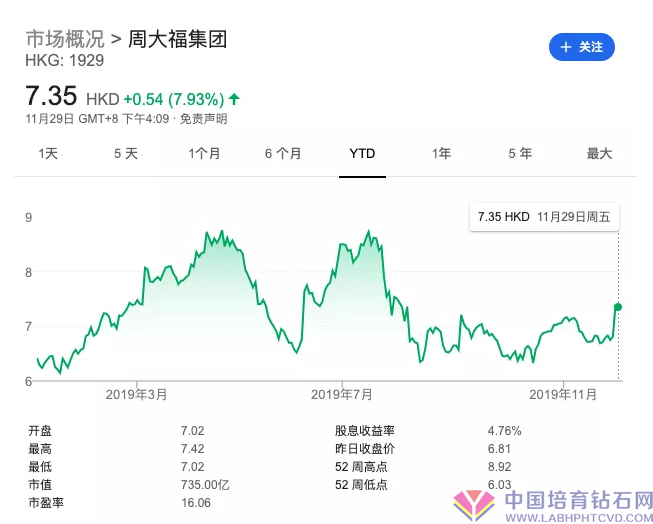Click the 股息收益率 value 4.76%
This screenshot has height=524, width=653.
coord(504,431)
